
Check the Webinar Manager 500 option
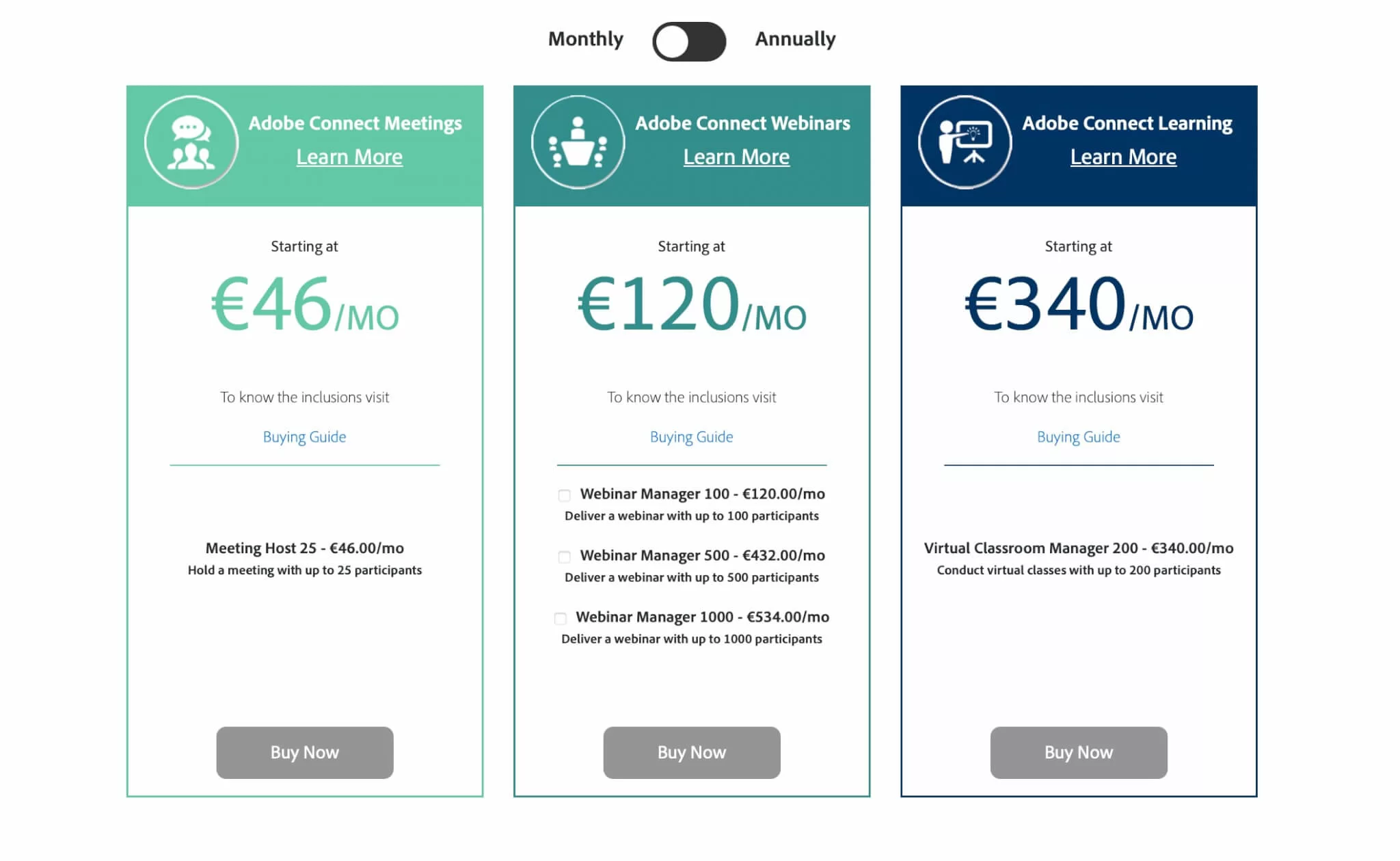click(563, 556)
